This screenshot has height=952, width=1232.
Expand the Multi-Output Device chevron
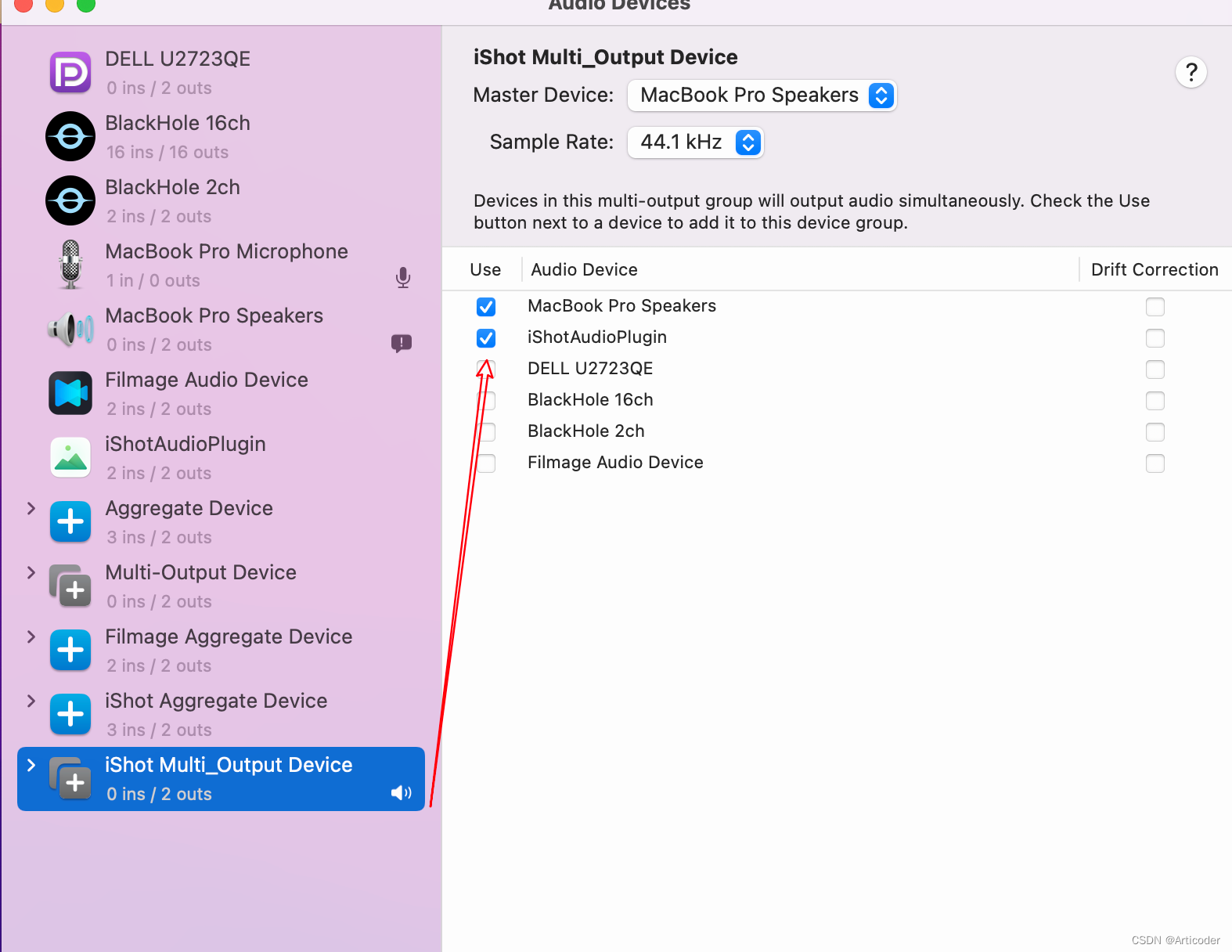click(31, 572)
